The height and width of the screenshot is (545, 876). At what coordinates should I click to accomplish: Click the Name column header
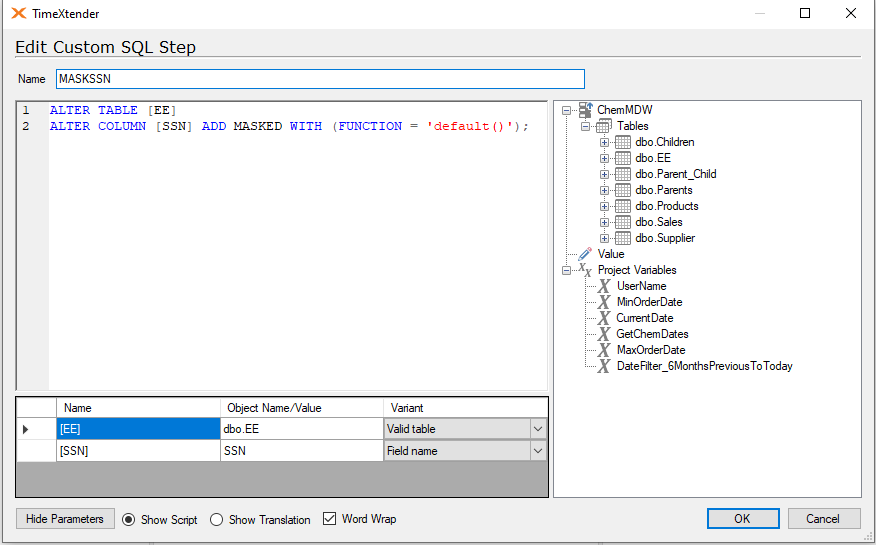pyautogui.click(x=139, y=408)
